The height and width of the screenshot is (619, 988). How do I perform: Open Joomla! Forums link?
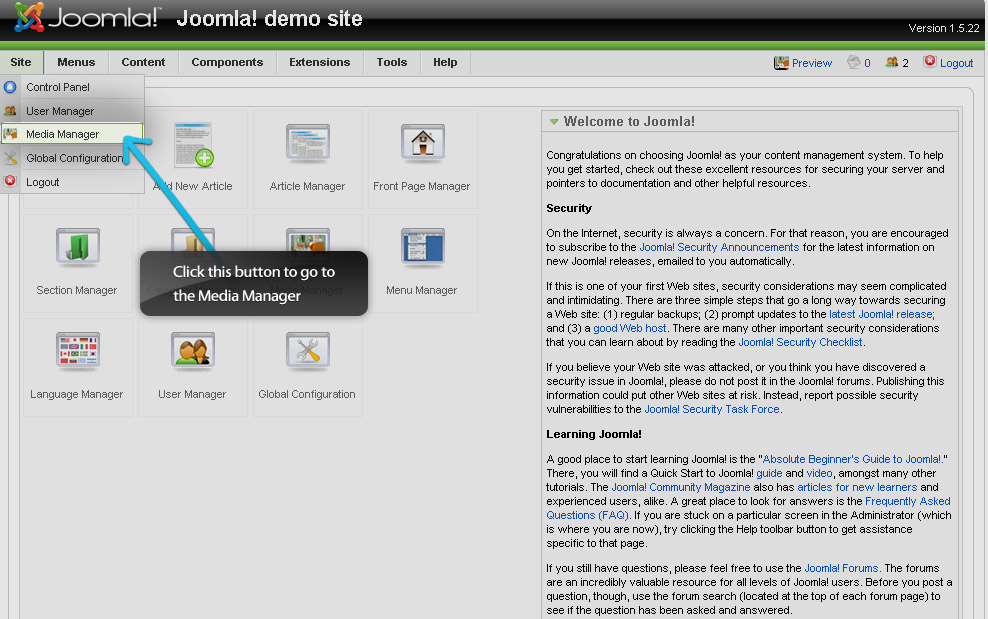tap(841, 568)
